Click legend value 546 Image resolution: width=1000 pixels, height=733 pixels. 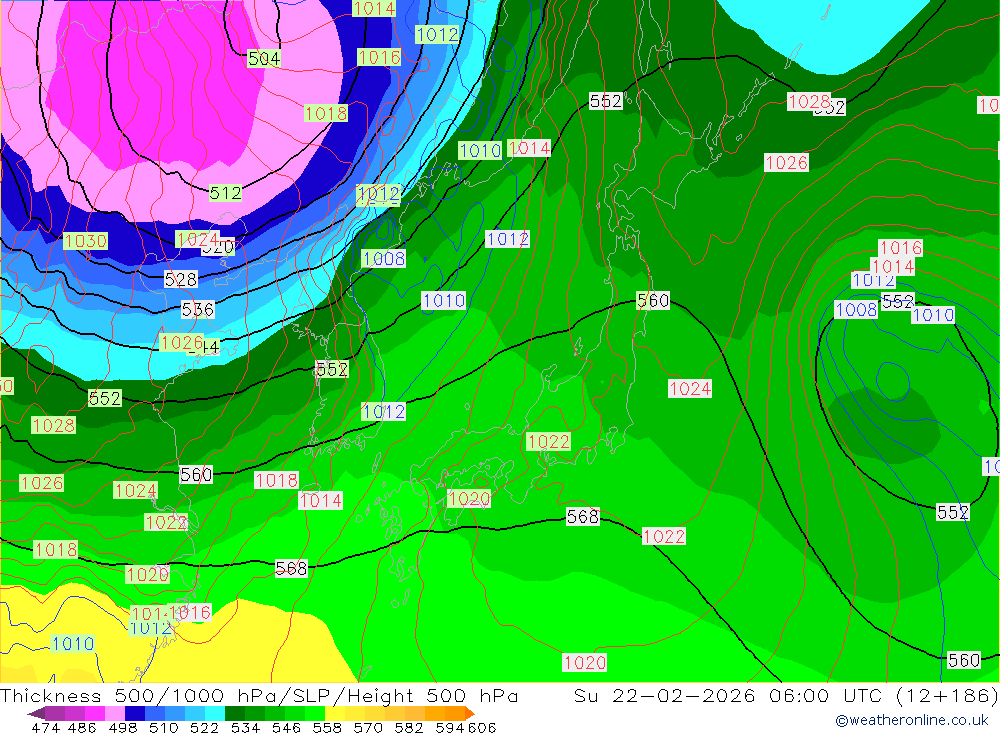286,727
